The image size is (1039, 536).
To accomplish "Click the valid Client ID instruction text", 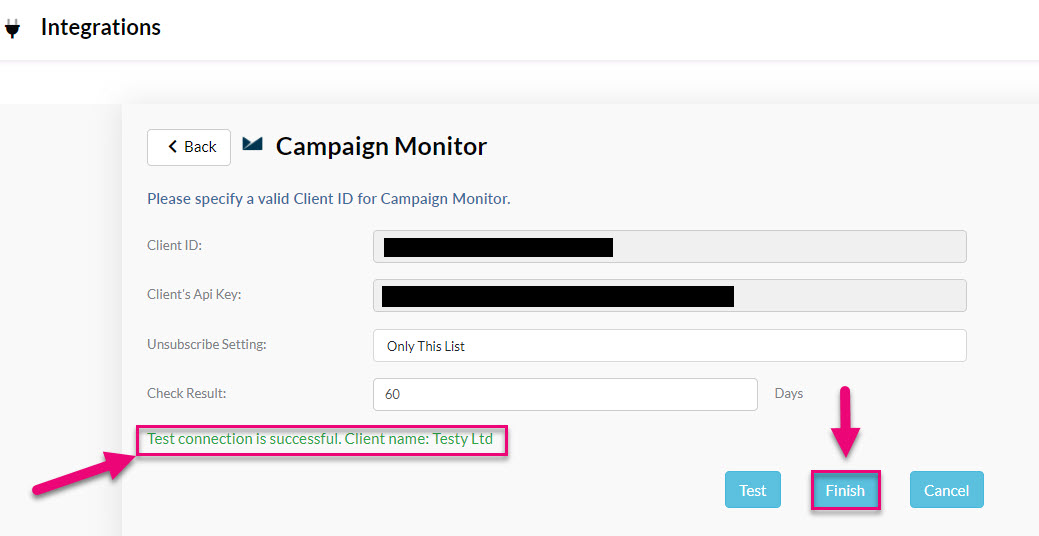I will pos(329,199).
